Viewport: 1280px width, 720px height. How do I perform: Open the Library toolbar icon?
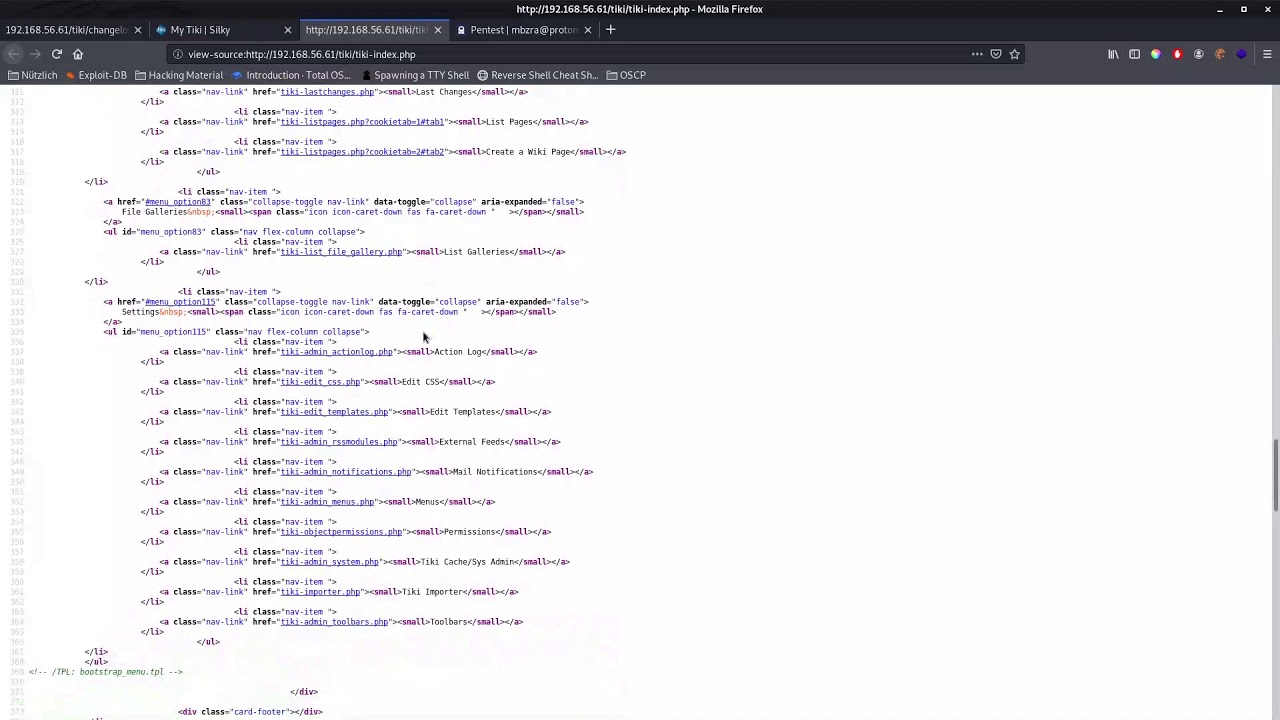coord(1113,54)
